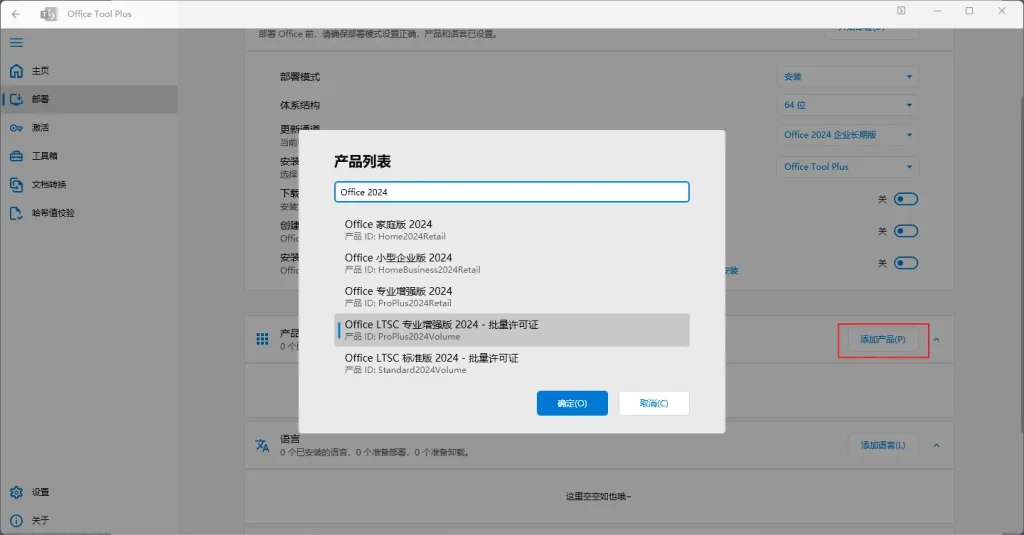Viewport: 1024px width, 535px height.
Task: Open 设置 settings in sidebar
Action: click(x=89, y=492)
